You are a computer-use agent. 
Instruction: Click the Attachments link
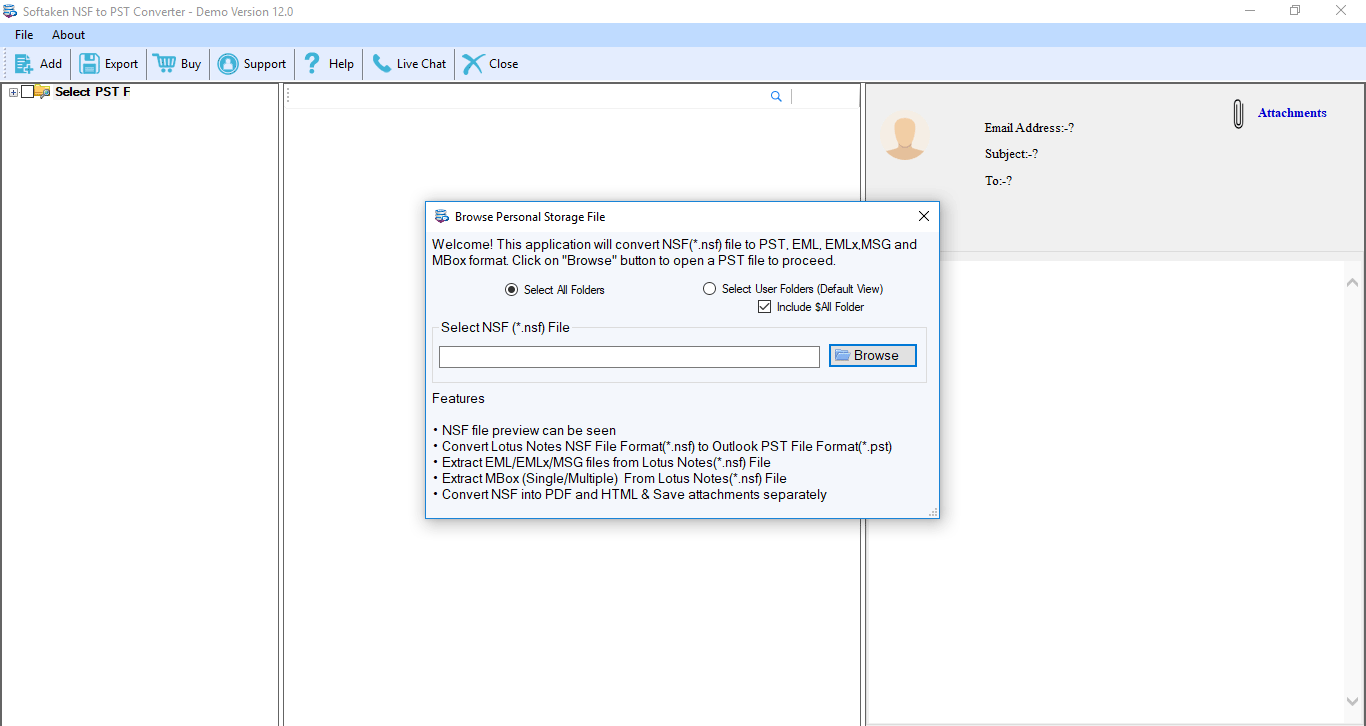click(x=1292, y=113)
